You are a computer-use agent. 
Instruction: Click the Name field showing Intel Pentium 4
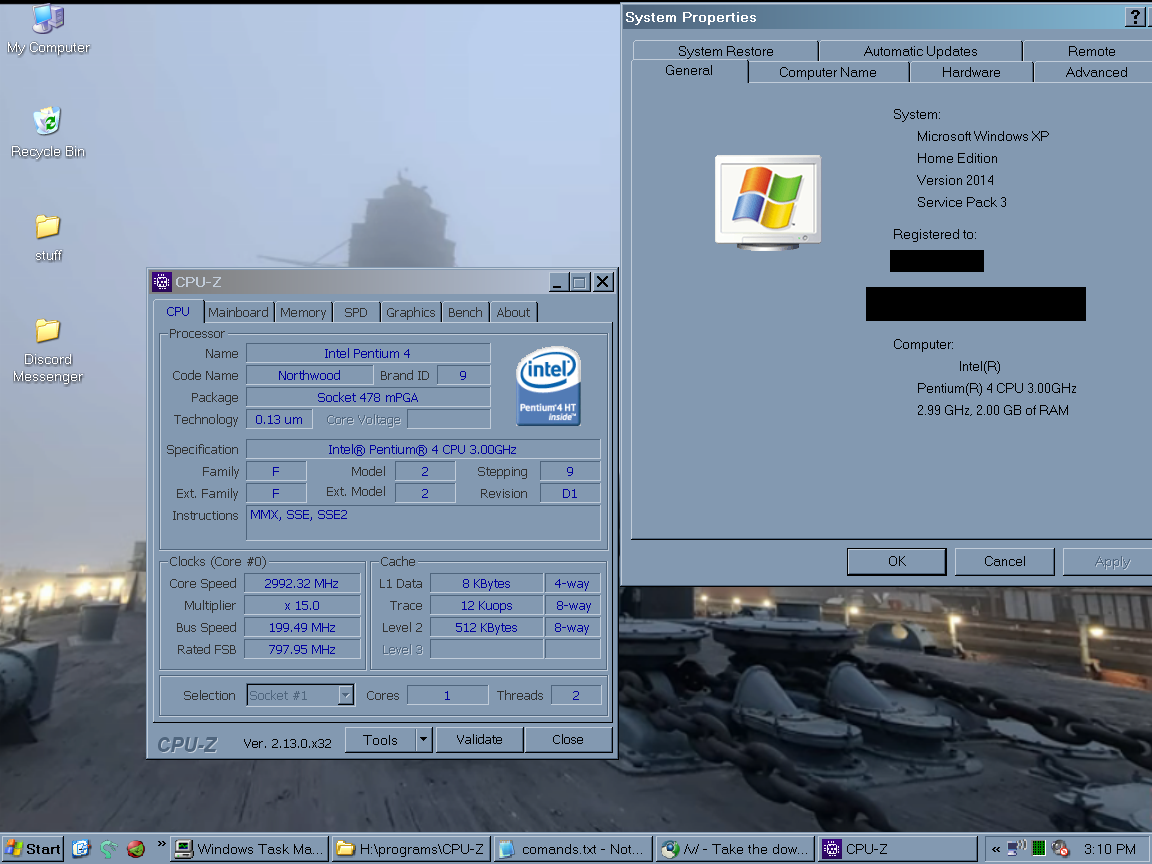[x=367, y=353]
